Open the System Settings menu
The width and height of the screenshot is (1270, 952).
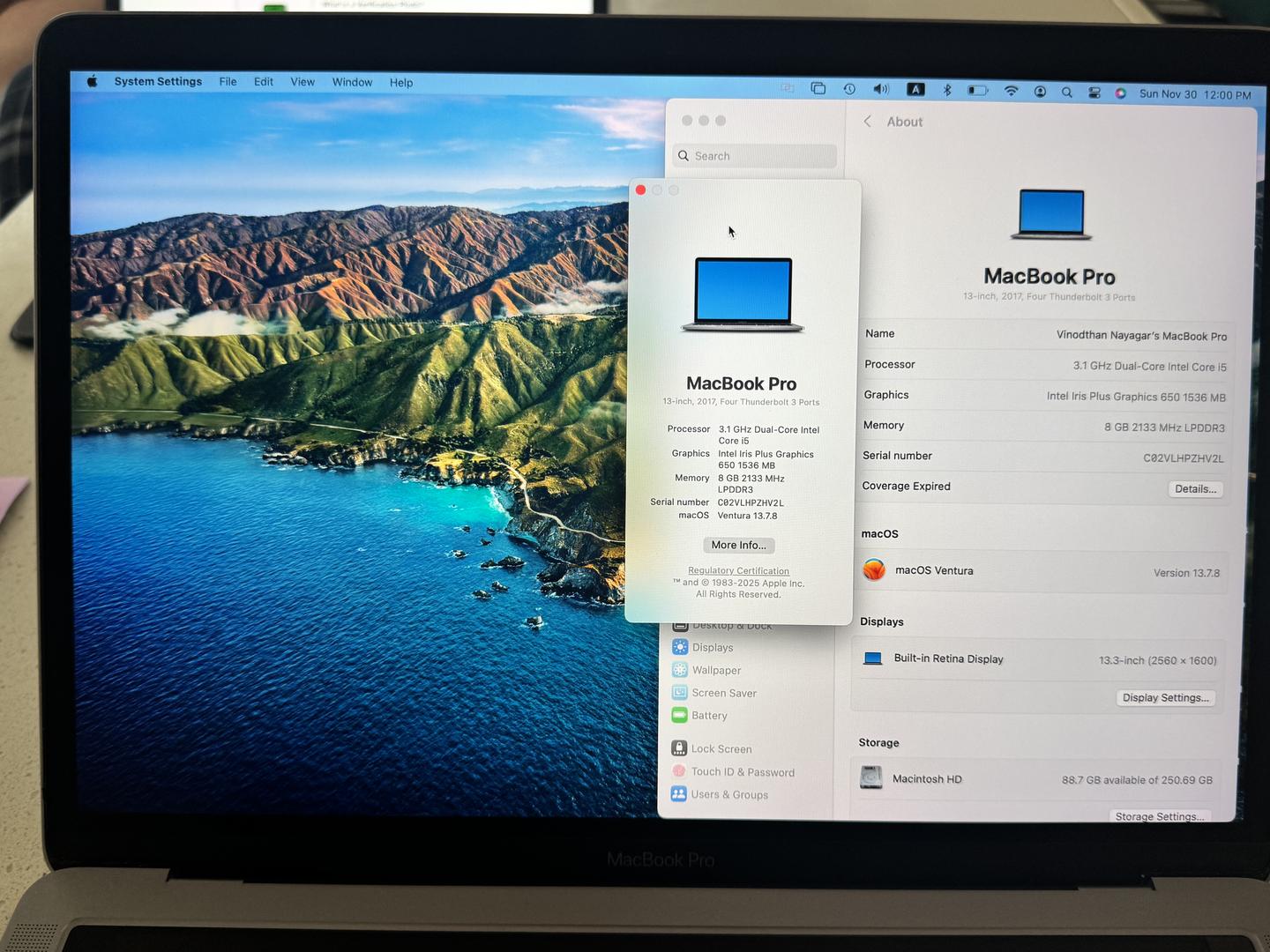(158, 81)
